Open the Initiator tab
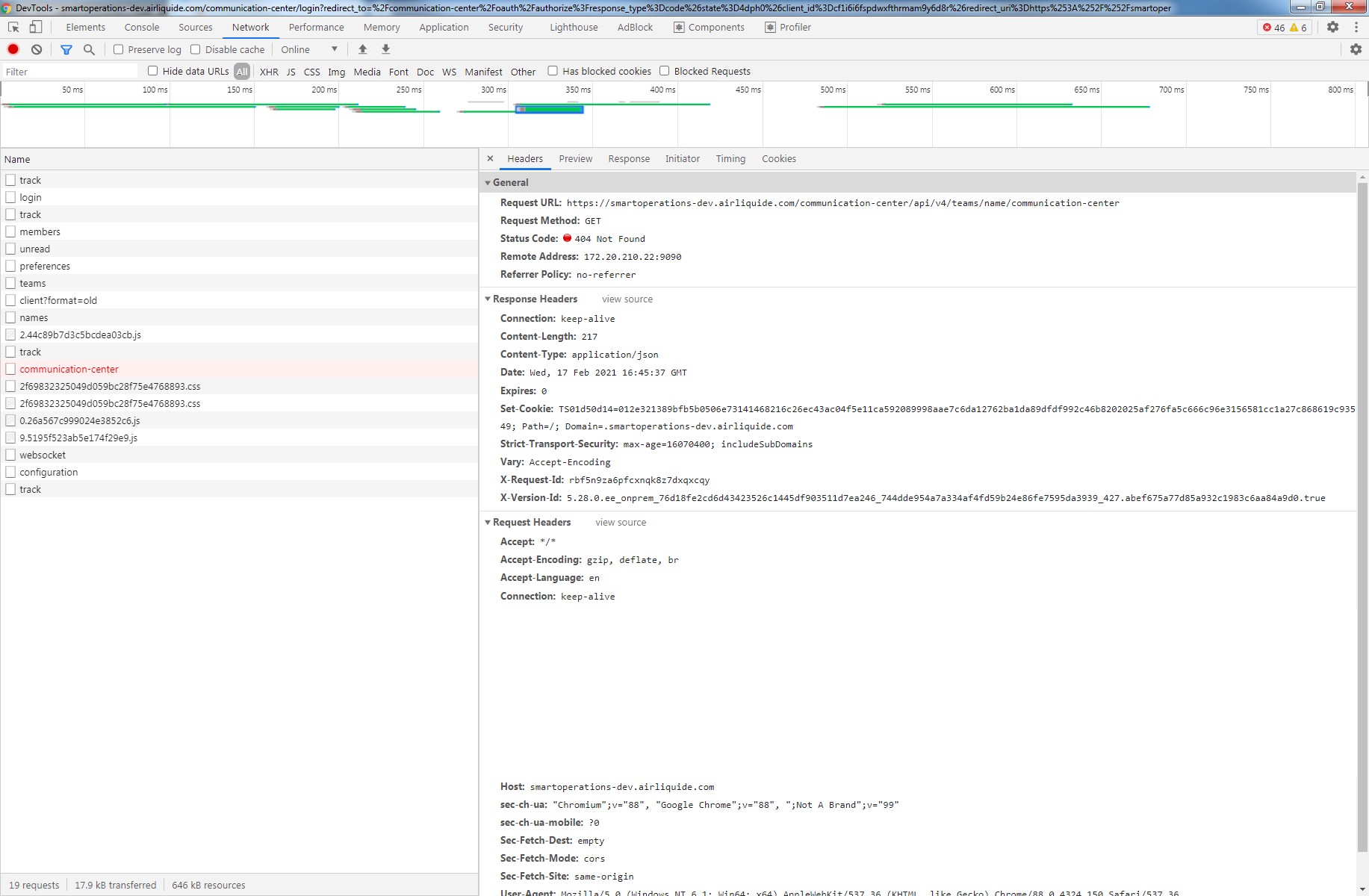This screenshot has width=1369, height=896. [x=683, y=158]
